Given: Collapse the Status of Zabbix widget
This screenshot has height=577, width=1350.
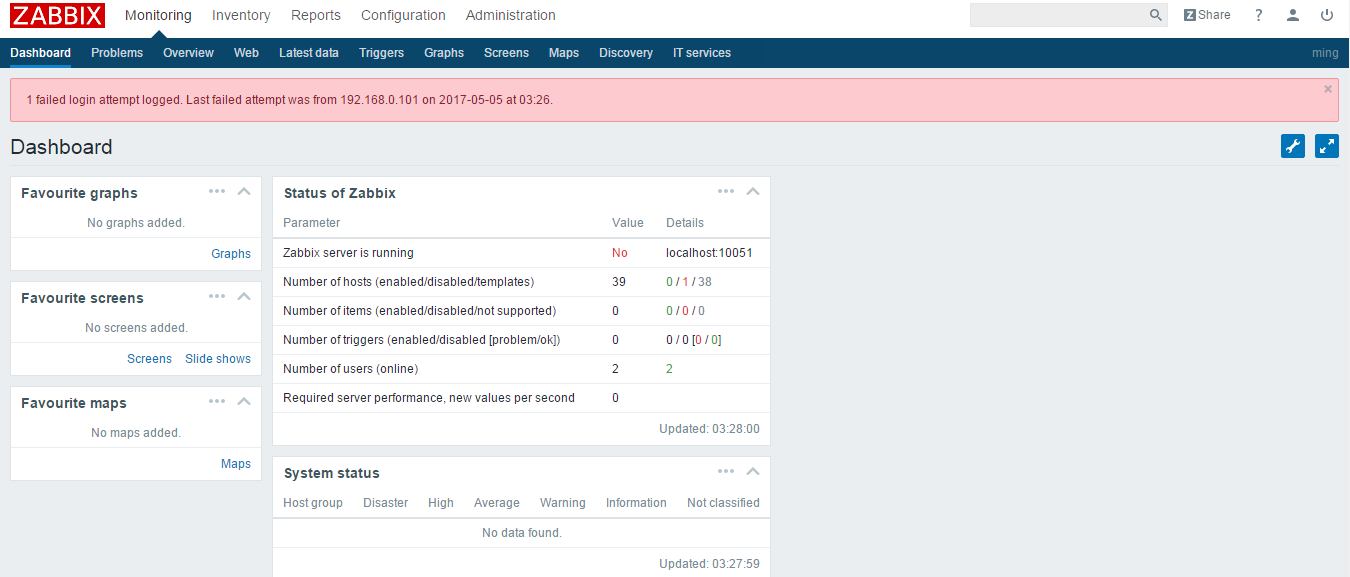Looking at the screenshot, I should 753,191.
